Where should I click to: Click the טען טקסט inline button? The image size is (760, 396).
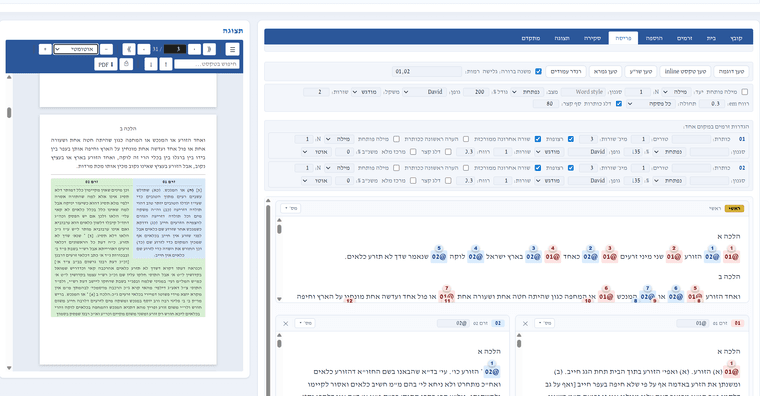(x=685, y=71)
